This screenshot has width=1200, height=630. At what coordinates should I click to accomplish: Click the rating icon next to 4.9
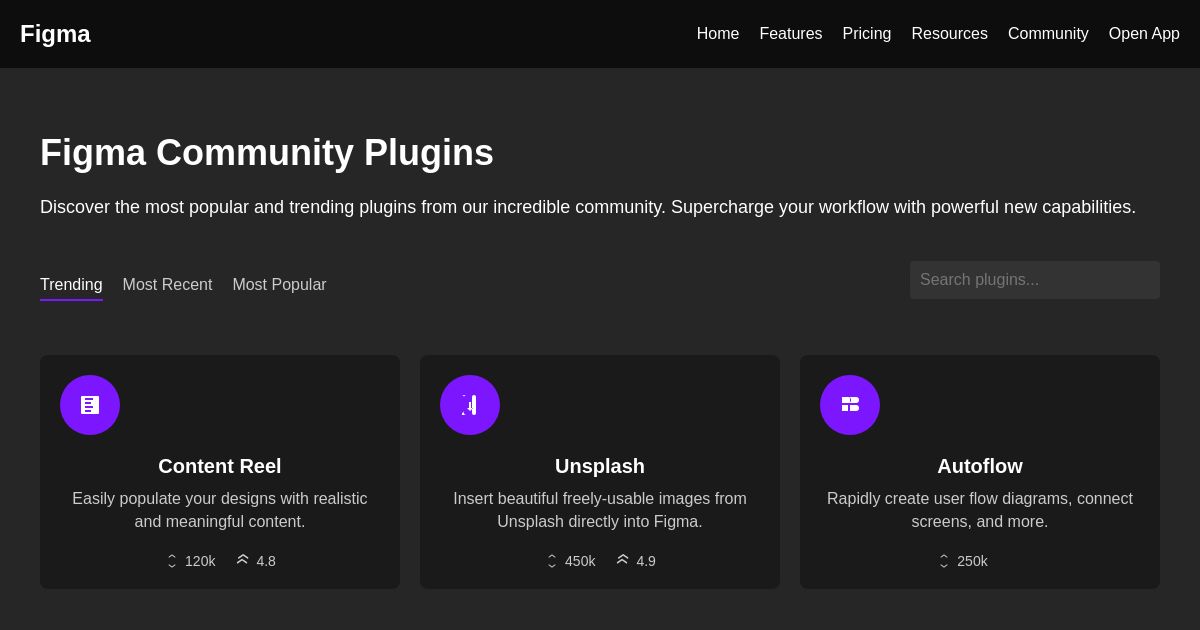pyautogui.click(x=623, y=560)
